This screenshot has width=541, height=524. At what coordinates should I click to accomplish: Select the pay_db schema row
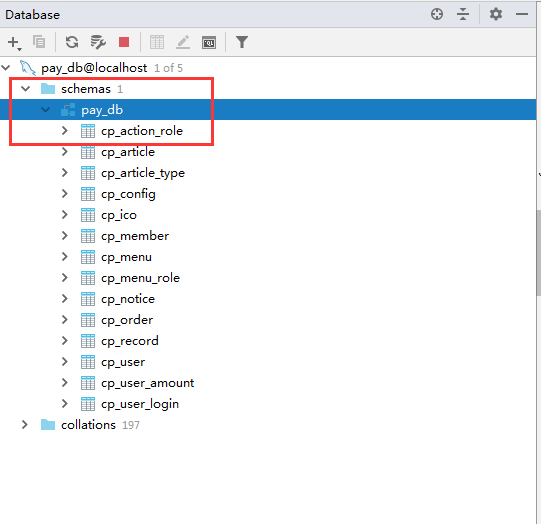tap(268, 110)
